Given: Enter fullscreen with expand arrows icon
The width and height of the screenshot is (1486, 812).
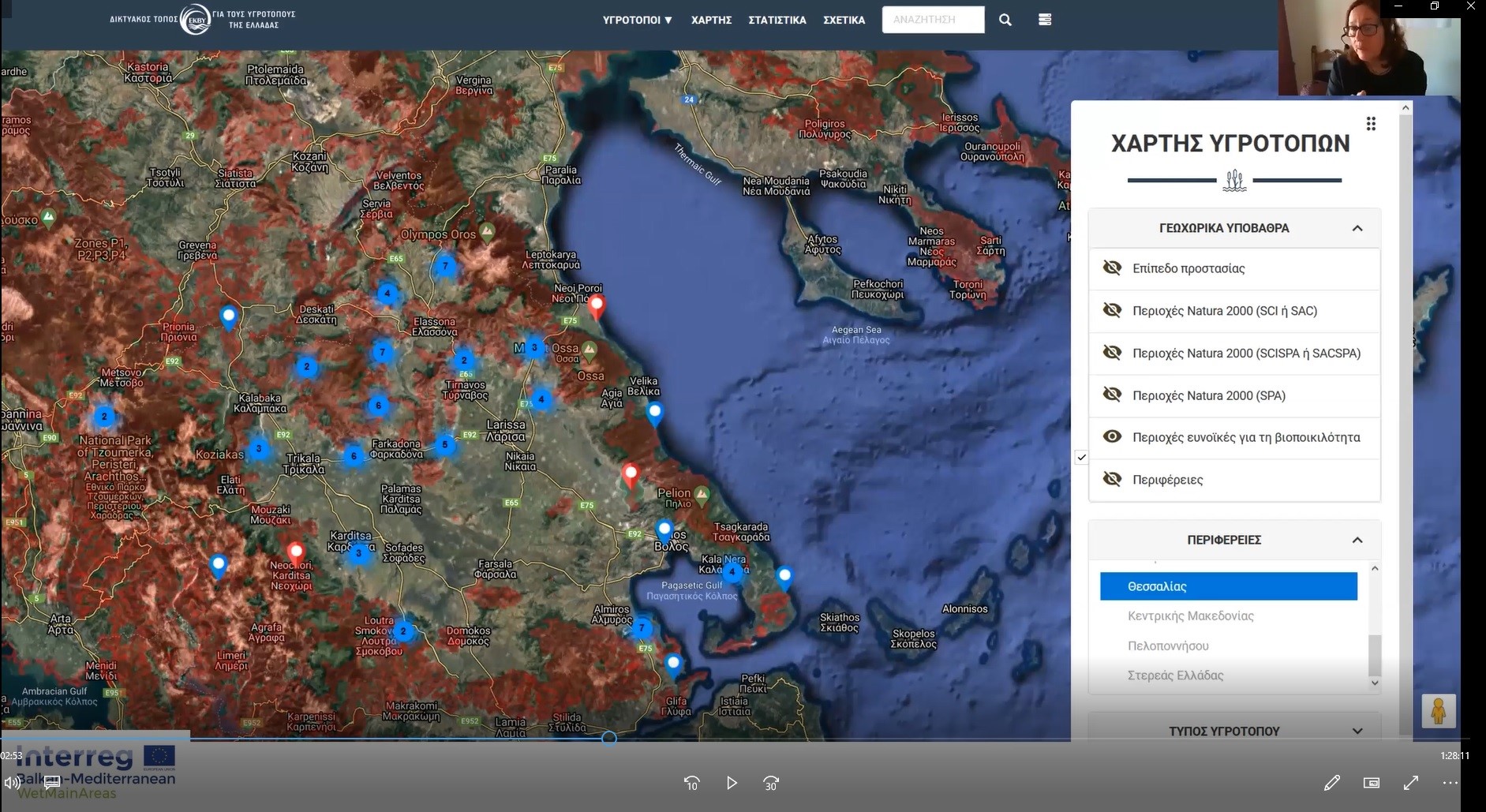Looking at the screenshot, I should (x=1411, y=783).
